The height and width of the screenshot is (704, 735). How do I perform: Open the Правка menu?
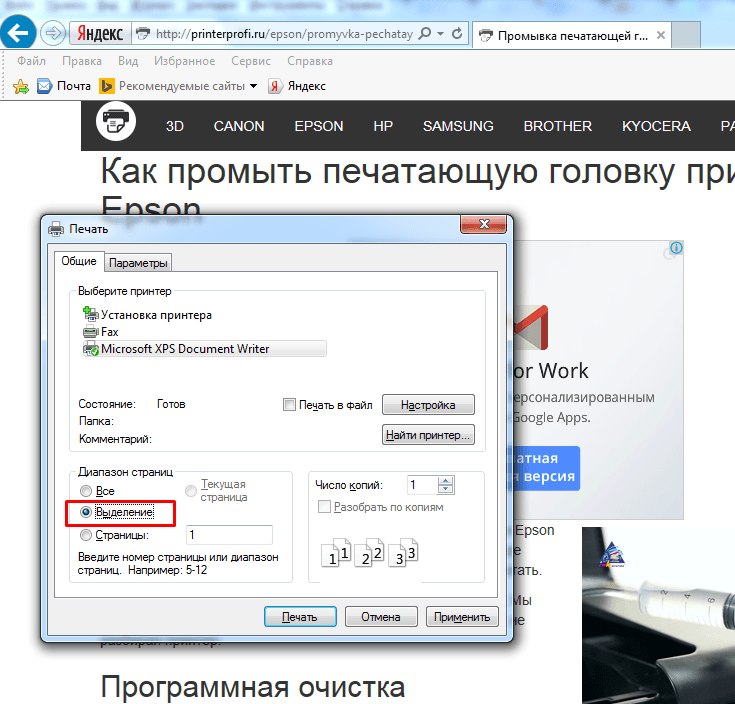pyautogui.click(x=82, y=61)
